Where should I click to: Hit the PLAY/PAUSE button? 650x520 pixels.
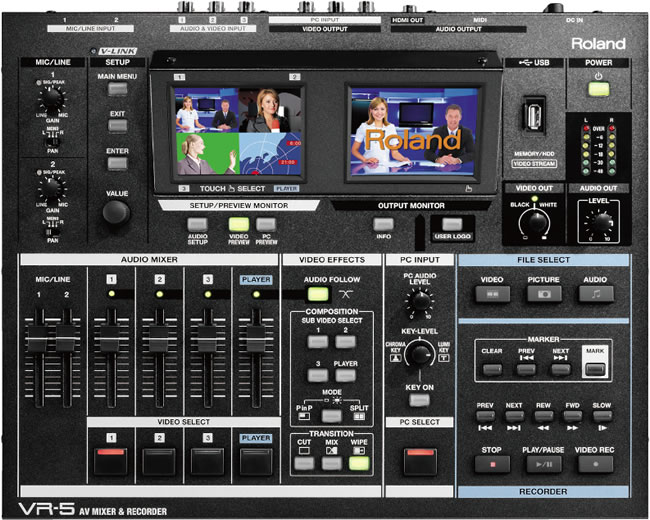pos(544,464)
